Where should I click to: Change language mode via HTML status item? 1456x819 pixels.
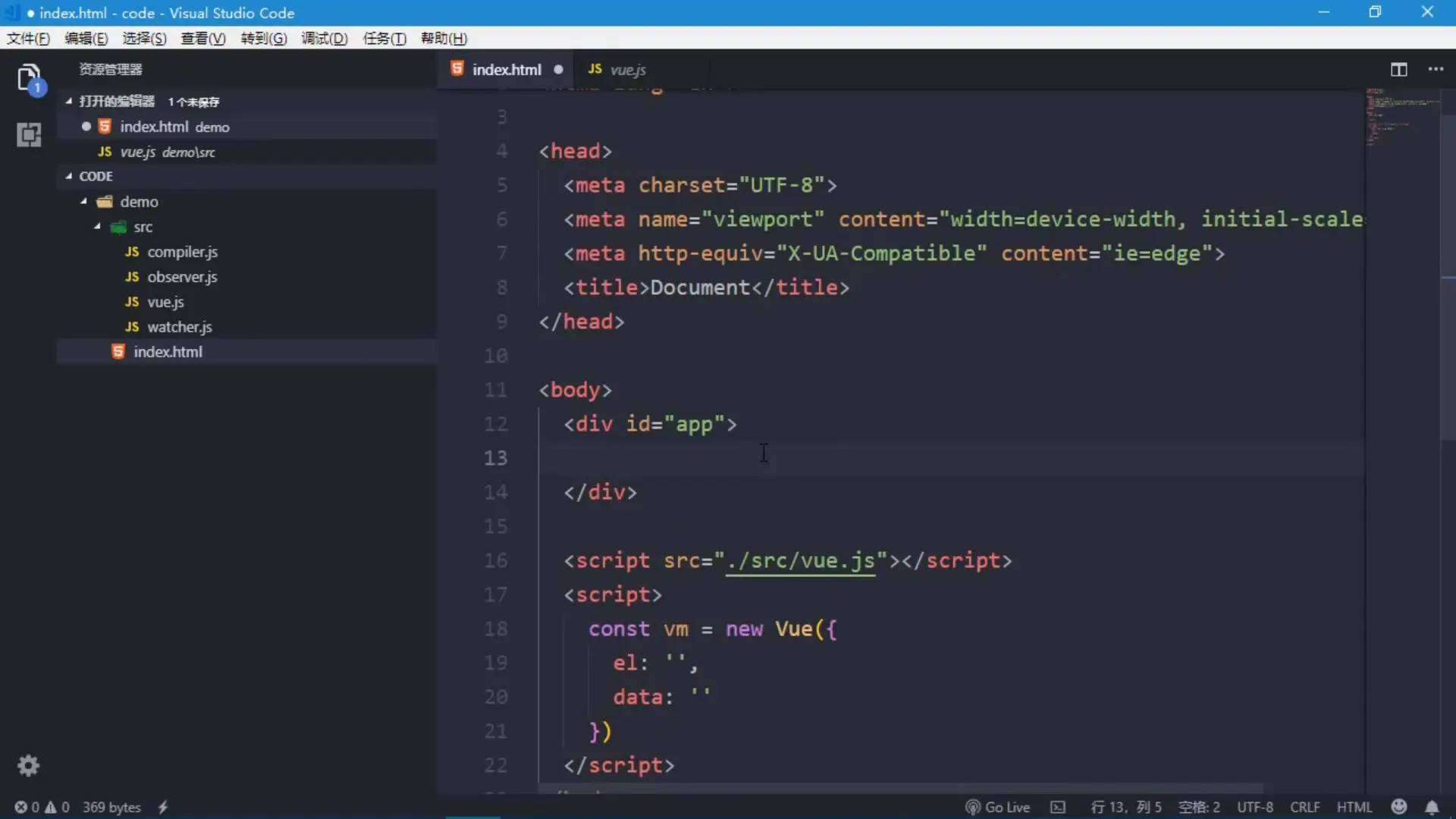pyautogui.click(x=1354, y=807)
